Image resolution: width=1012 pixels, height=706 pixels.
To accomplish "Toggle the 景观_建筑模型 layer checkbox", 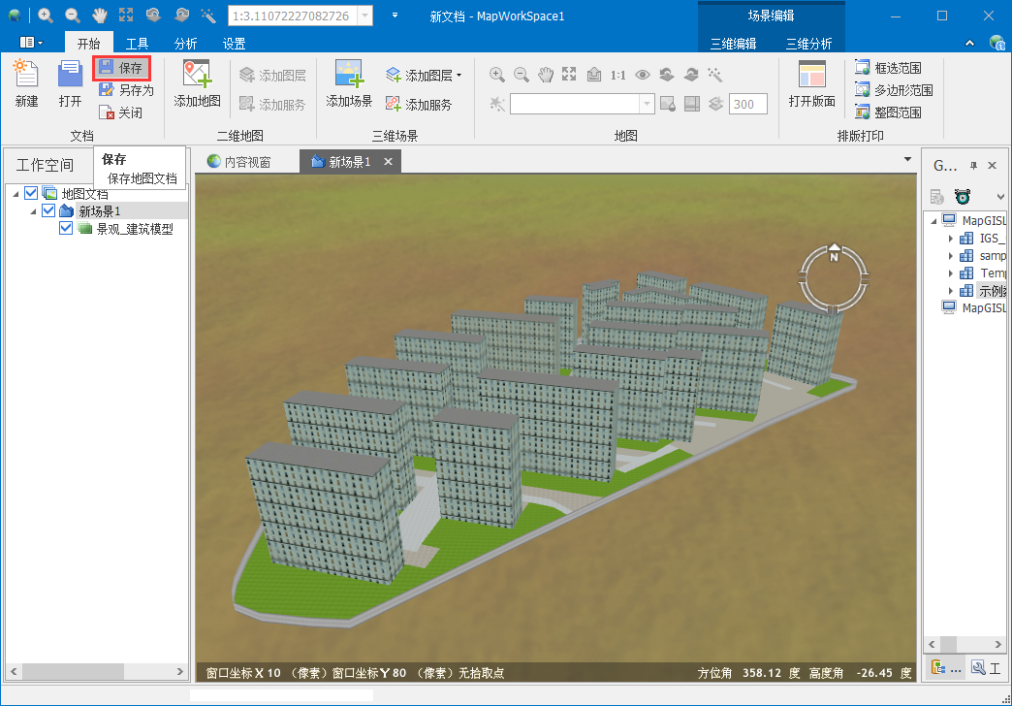I will (66, 228).
